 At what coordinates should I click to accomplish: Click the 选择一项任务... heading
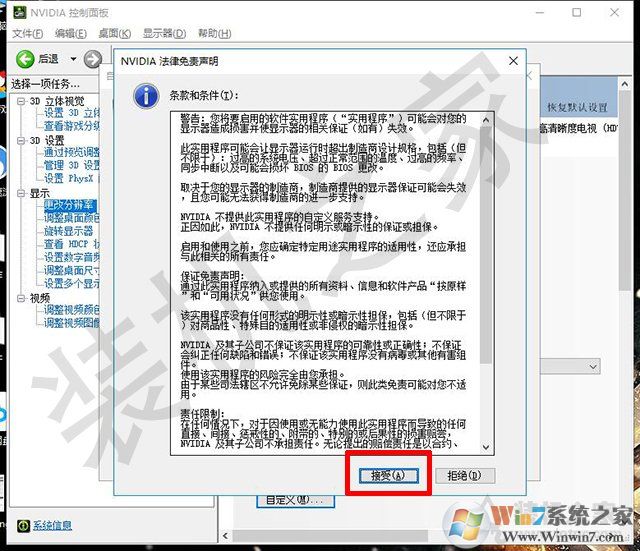click(46, 84)
